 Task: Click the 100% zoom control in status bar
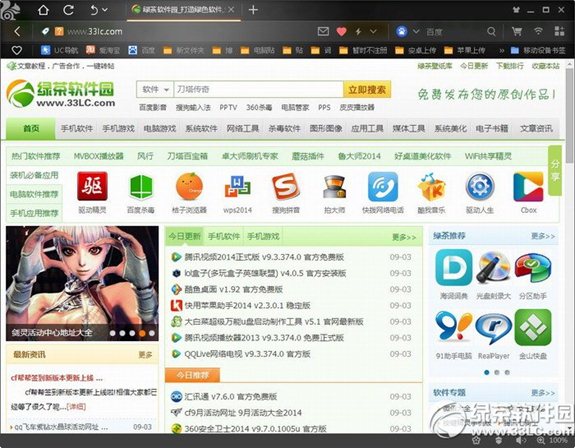pos(553,440)
